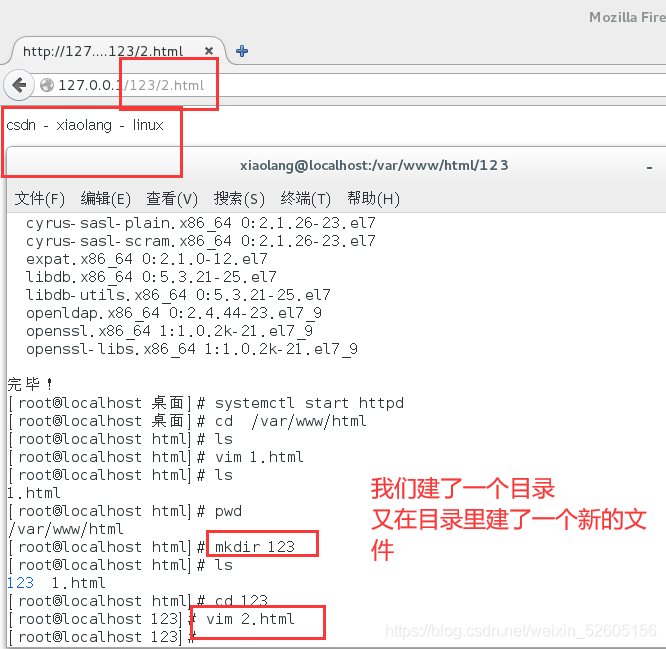The image size is (666, 649).
Task: Close the 2.html browser tab
Action: click(x=209, y=51)
